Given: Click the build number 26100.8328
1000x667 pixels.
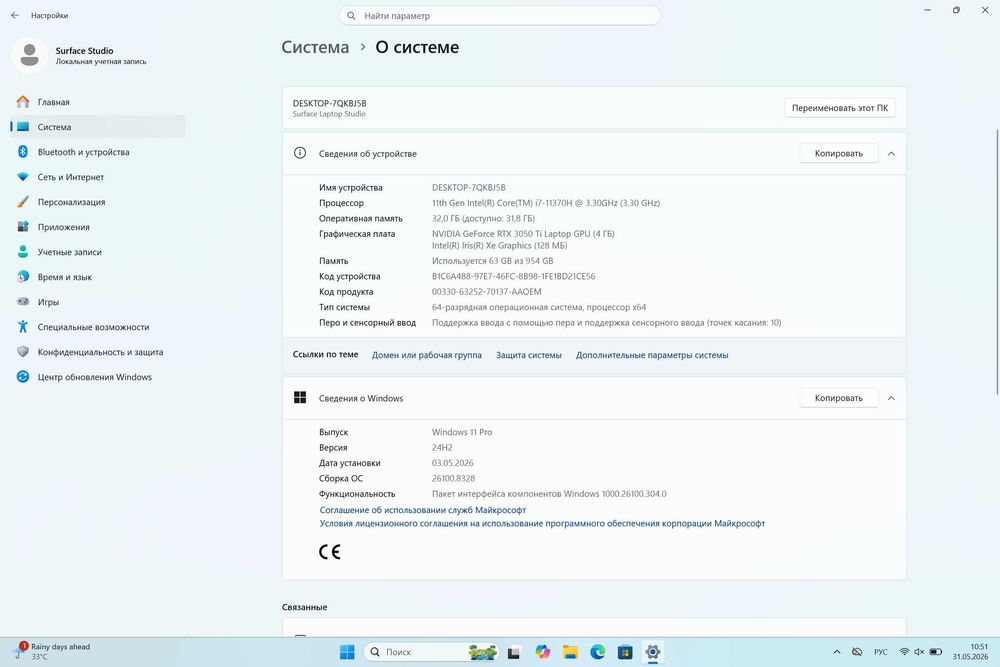Looking at the screenshot, I should 453,478.
